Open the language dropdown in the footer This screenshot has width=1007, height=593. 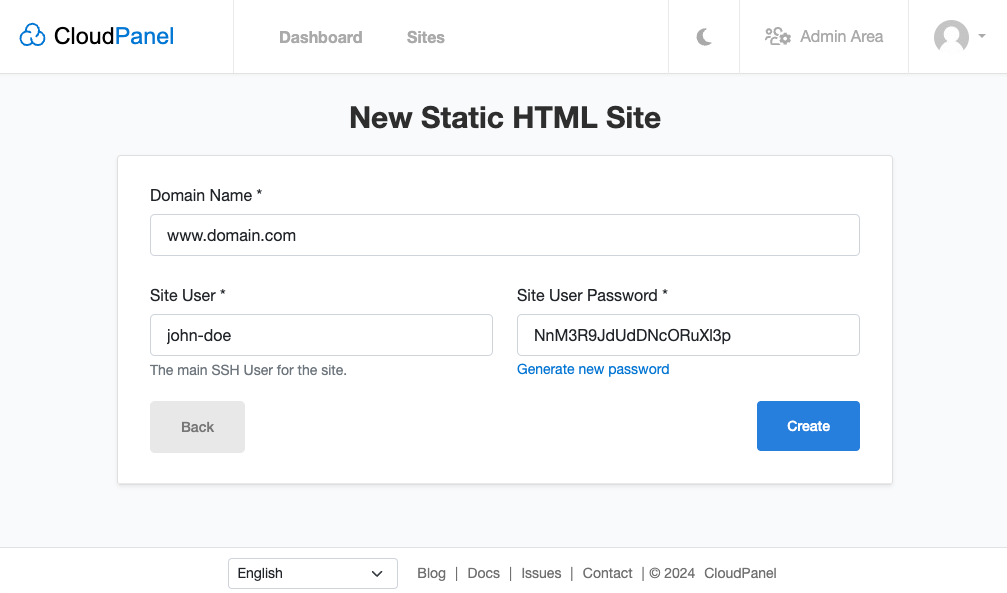pos(312,573)
